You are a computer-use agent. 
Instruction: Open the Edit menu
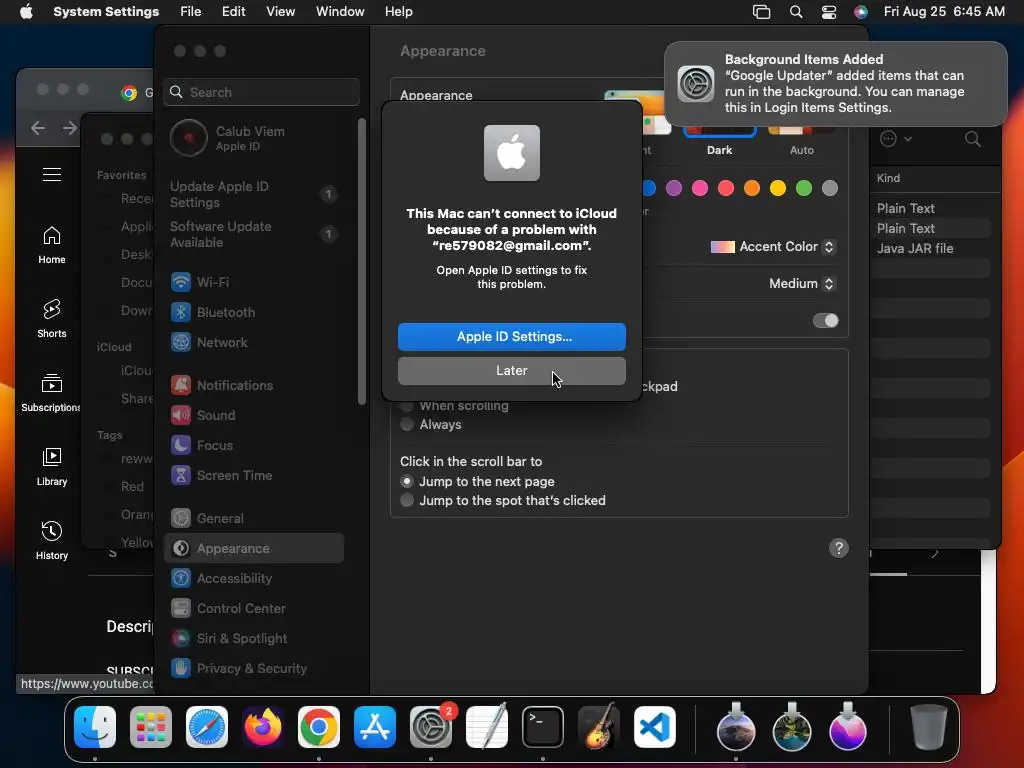coord(233,12)
